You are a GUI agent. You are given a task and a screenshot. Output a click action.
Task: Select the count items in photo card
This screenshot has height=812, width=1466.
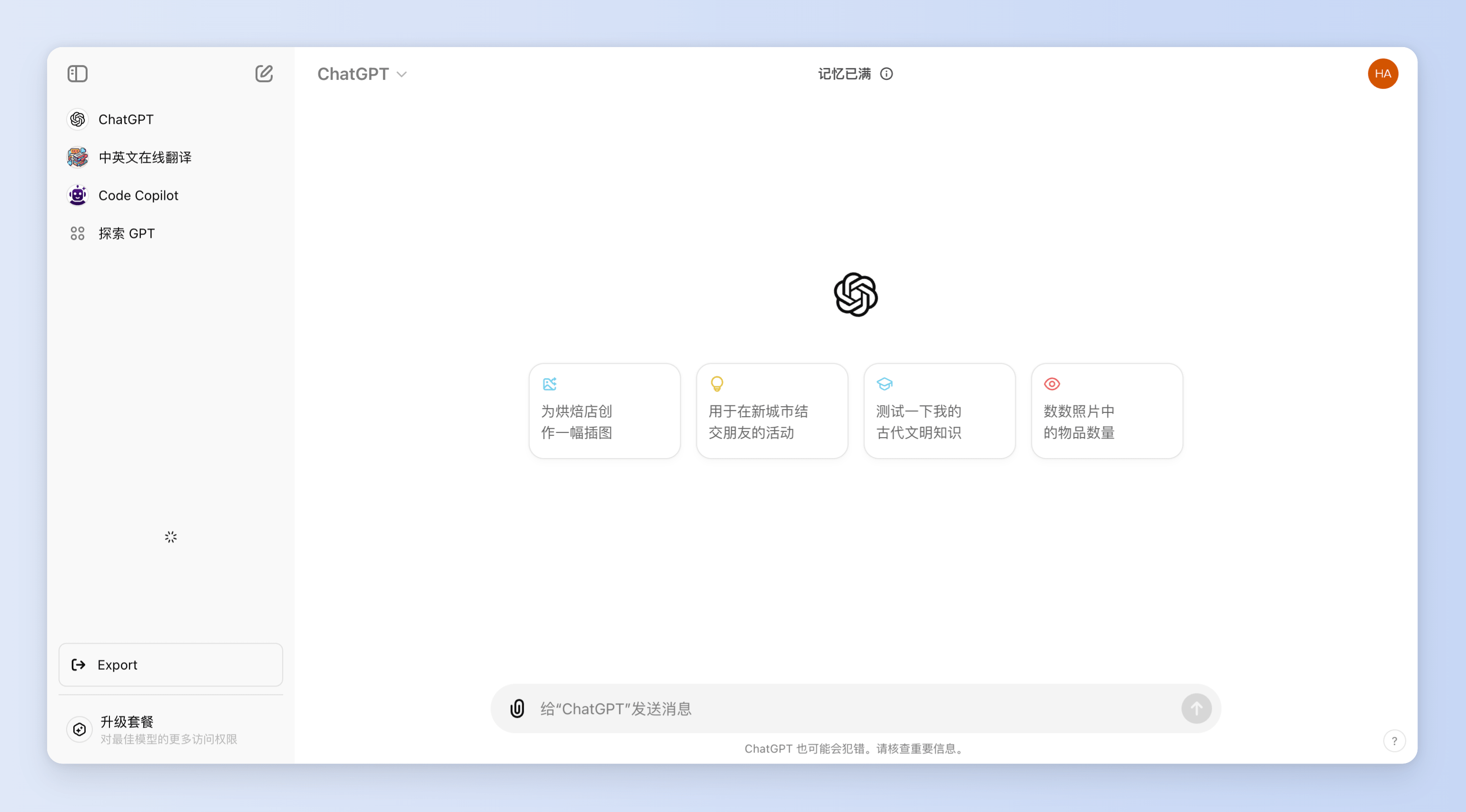(1107, 411)
